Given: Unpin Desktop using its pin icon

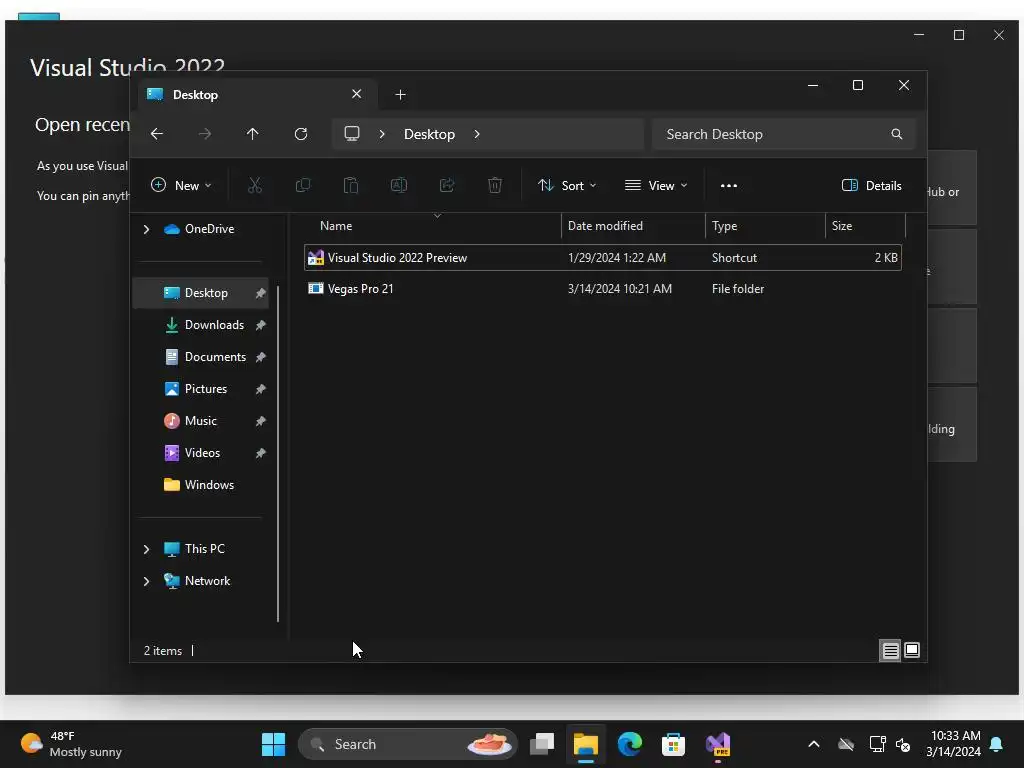Looking at the screenshot, I should 261,293.
